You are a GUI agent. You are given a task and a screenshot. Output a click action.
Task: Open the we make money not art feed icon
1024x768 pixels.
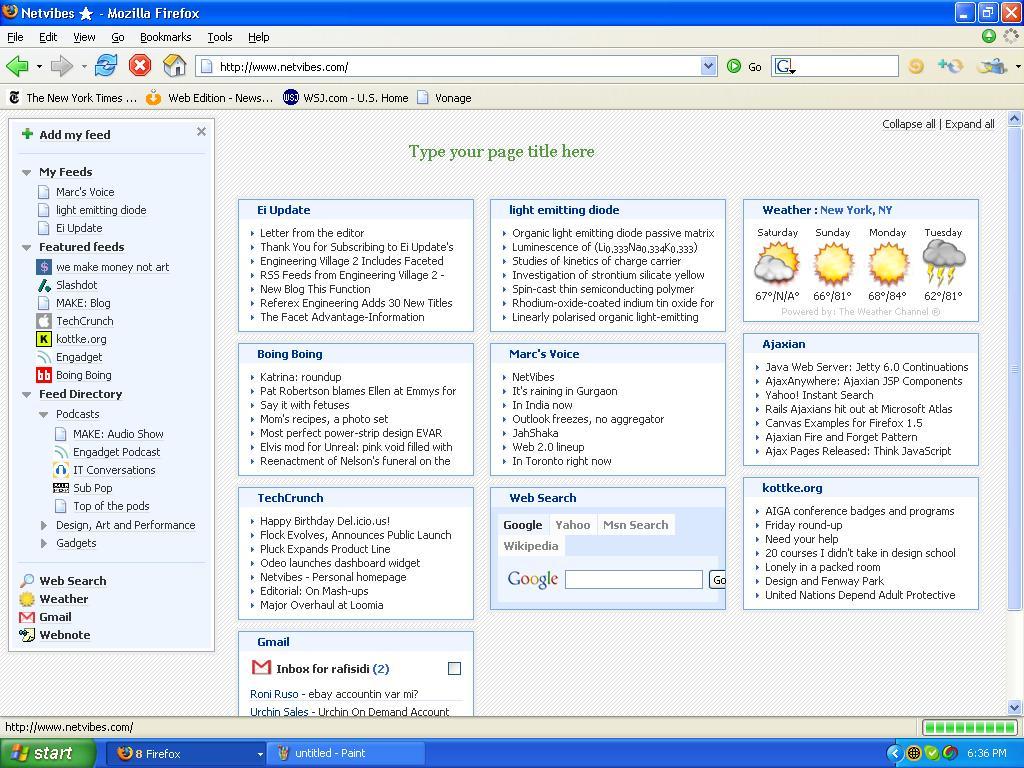point(44,266)
